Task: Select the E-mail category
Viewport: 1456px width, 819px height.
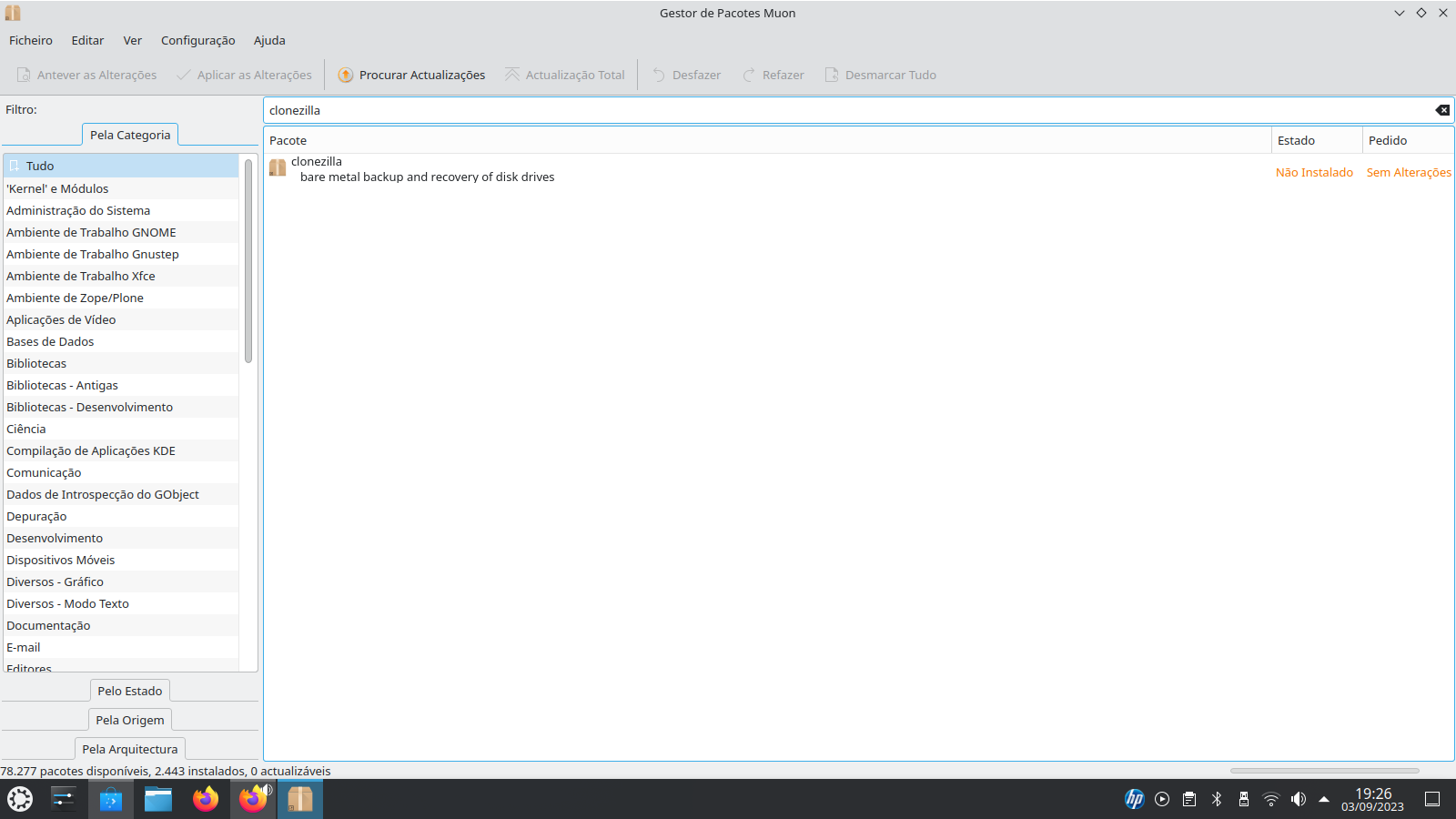Action: click(x=121, y=647)
